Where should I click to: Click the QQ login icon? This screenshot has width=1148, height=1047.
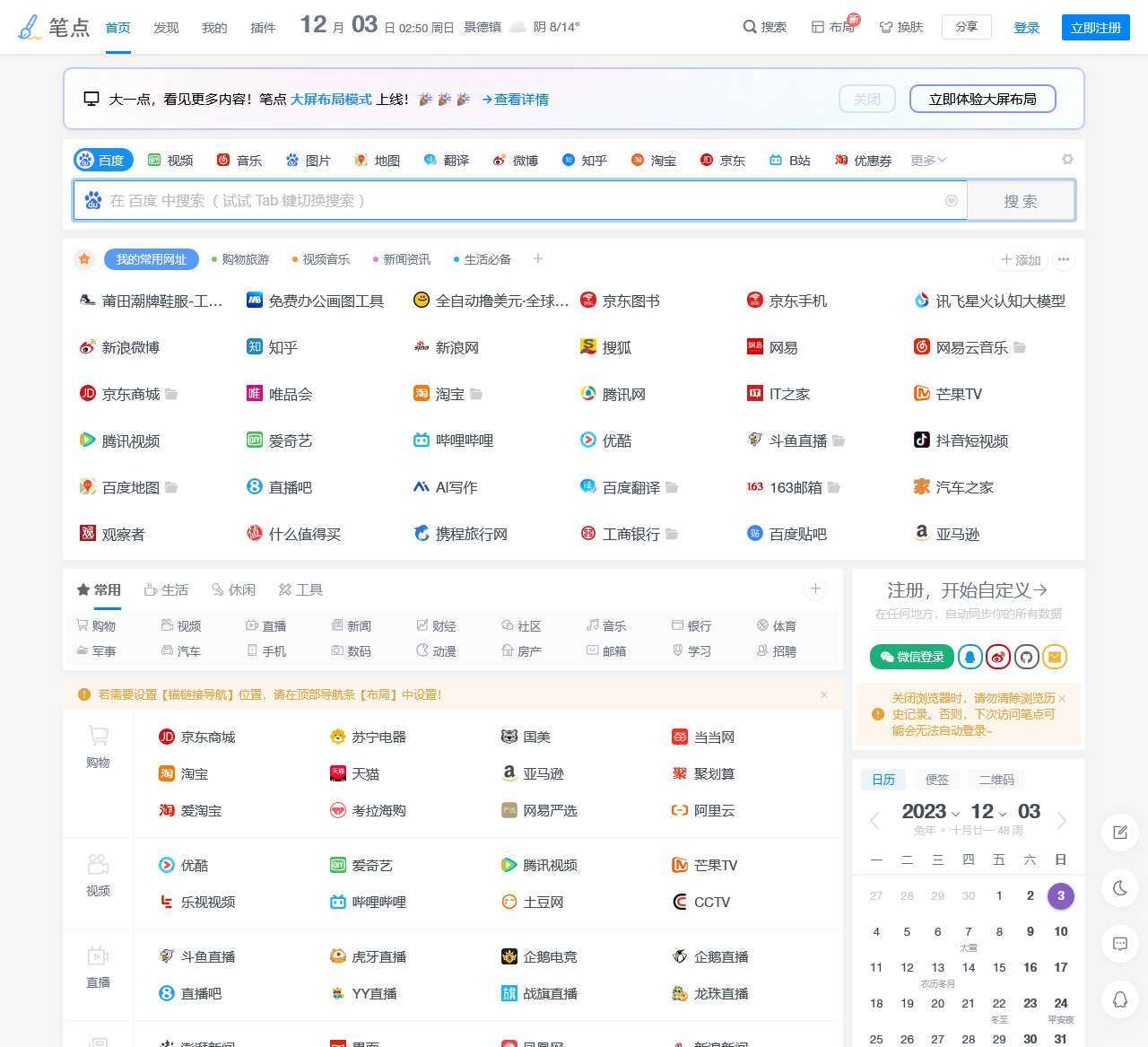[x=970, y=657]
